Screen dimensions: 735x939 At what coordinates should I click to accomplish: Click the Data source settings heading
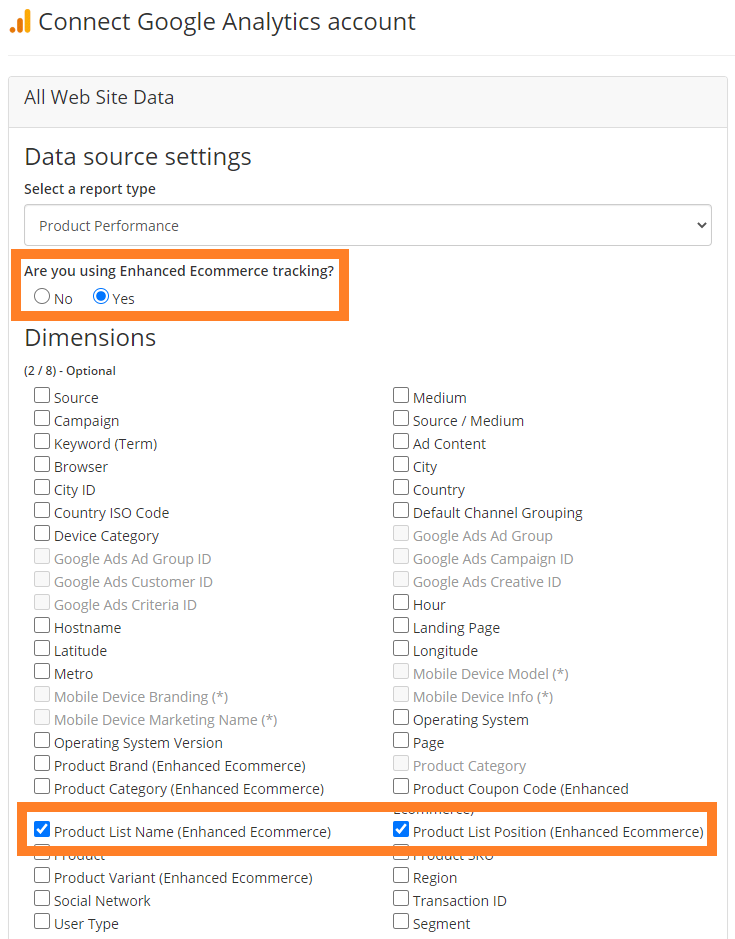[138, 157]
